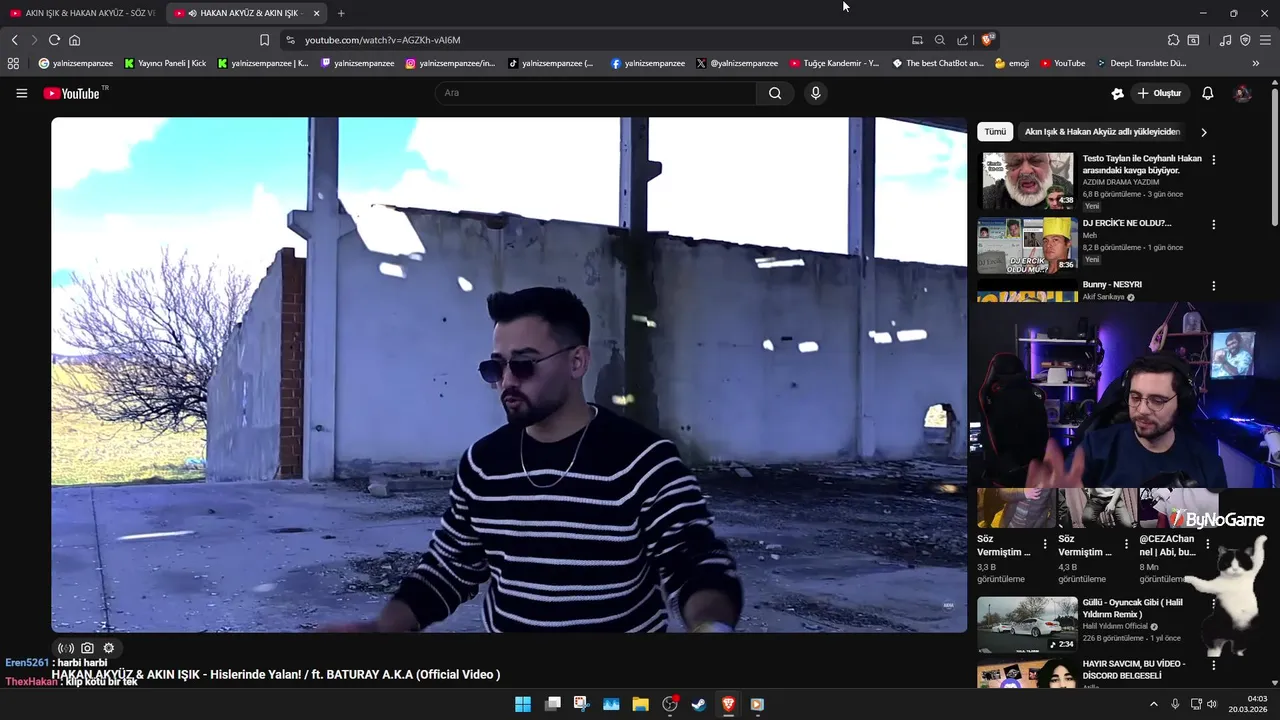
Task: Open OBS Studio taskbar icon
Action: click(670, 704)
